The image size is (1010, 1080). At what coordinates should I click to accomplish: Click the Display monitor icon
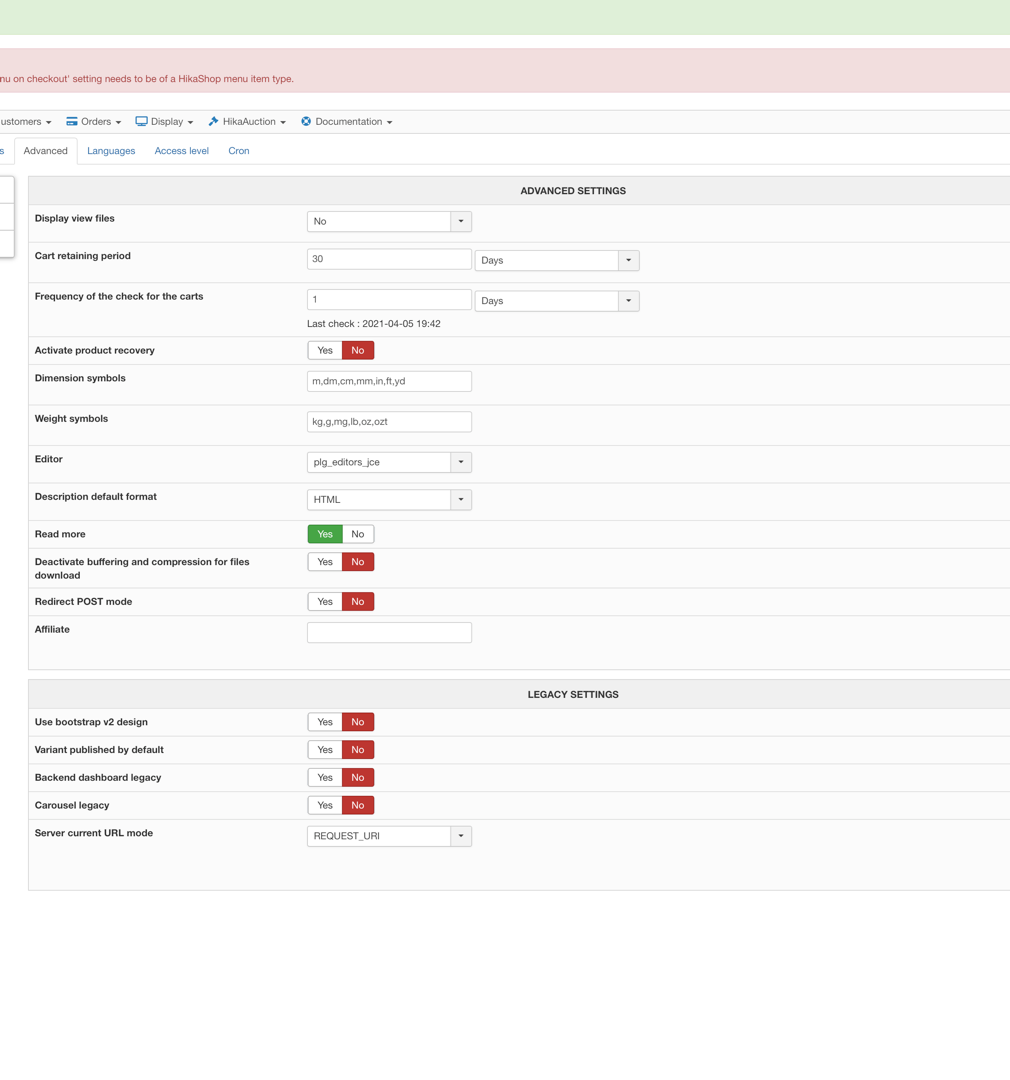point(141,121)
